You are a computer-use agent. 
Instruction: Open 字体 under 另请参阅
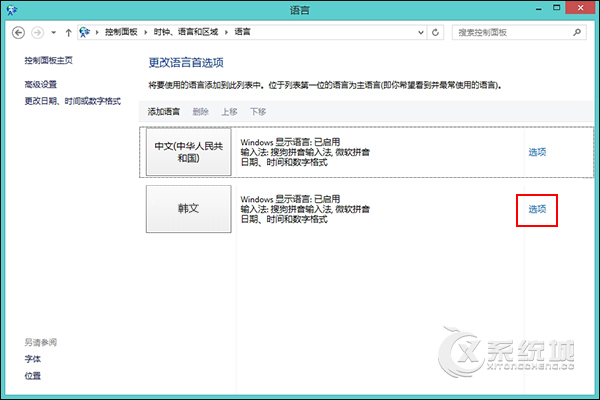33,359
